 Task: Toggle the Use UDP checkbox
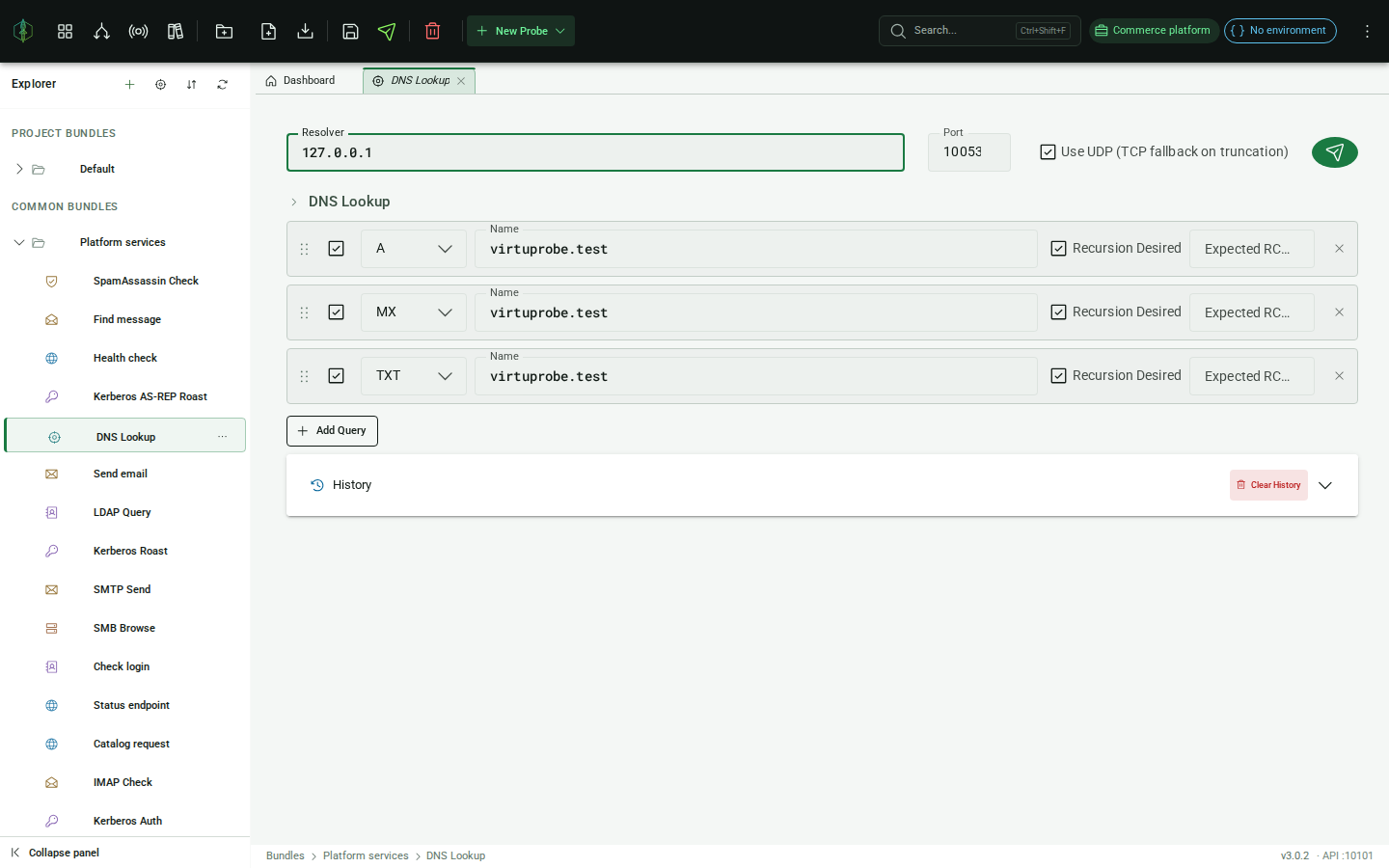click(1048, 152)
